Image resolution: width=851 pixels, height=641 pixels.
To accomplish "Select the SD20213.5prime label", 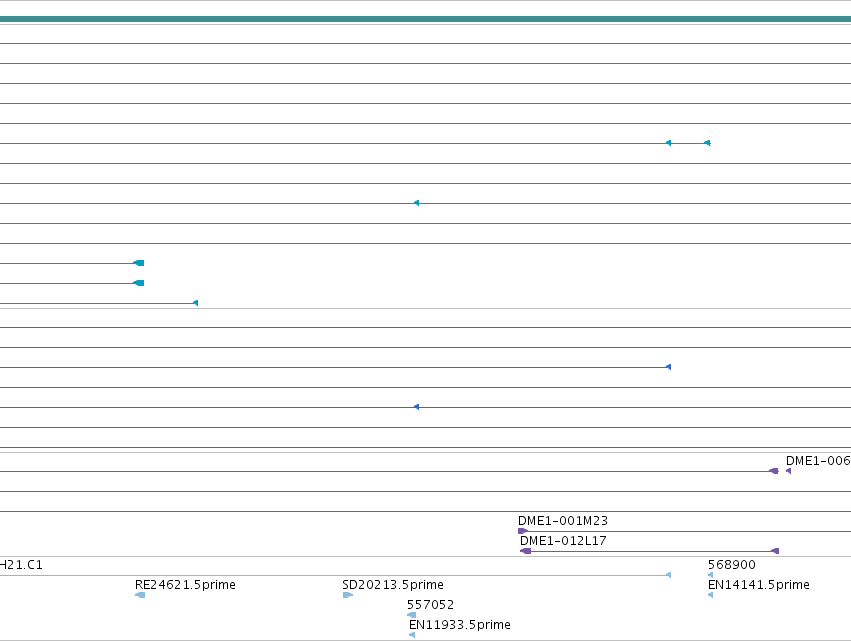I will [393, 585].
